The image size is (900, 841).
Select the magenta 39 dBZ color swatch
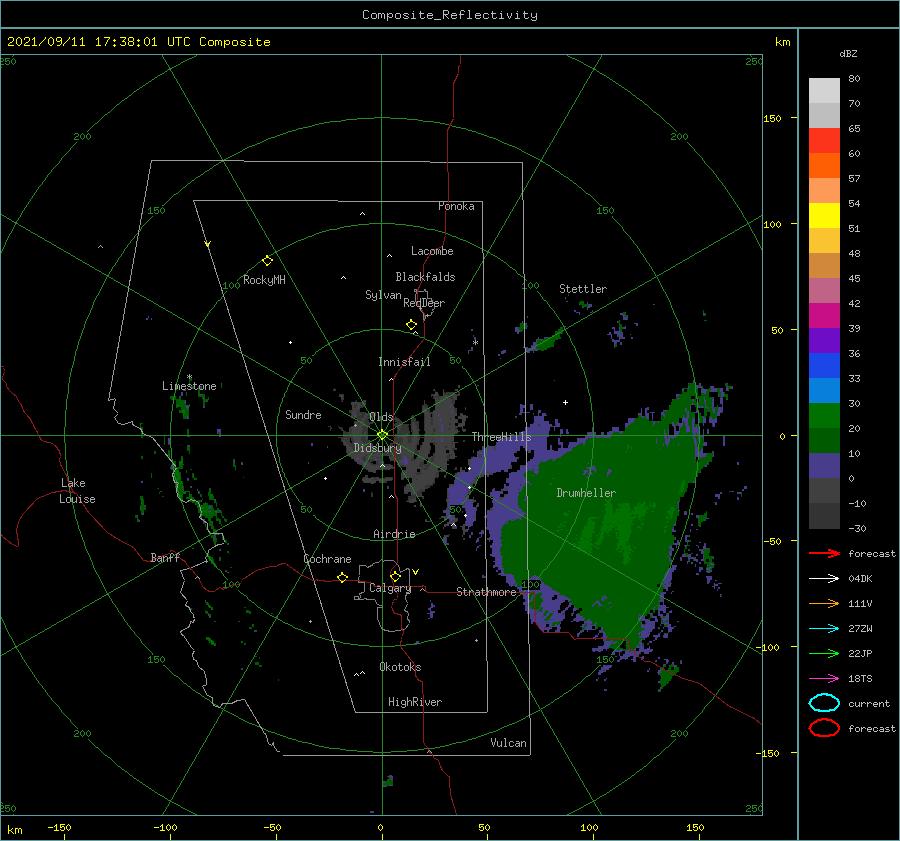click(824, 316)
